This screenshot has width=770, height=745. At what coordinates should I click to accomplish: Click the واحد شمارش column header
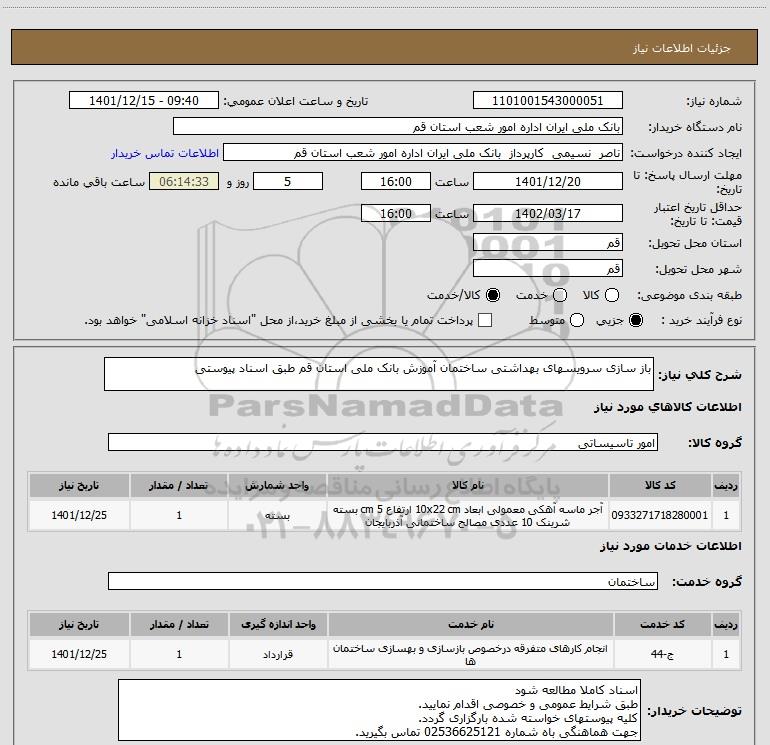[277, 485]
